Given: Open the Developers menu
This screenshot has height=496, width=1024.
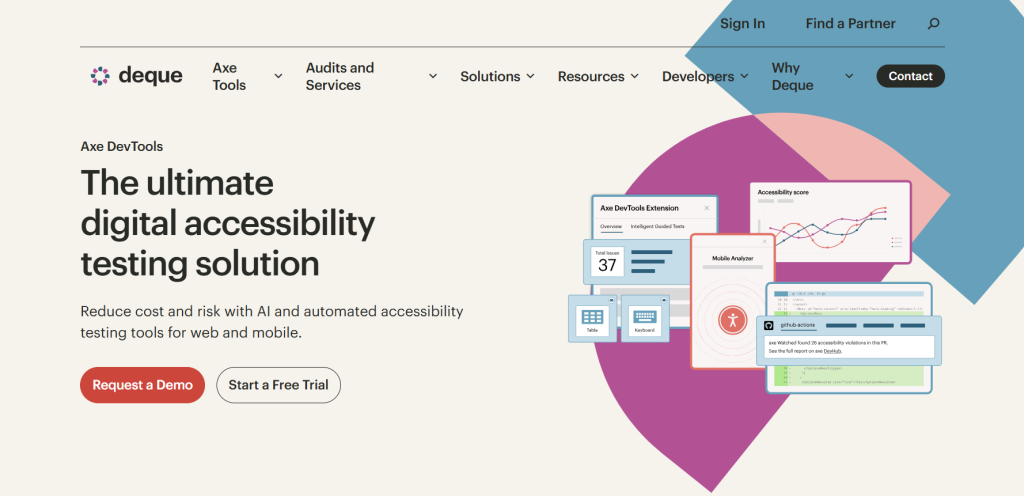Looking at the screenshot, I should 698,76.
